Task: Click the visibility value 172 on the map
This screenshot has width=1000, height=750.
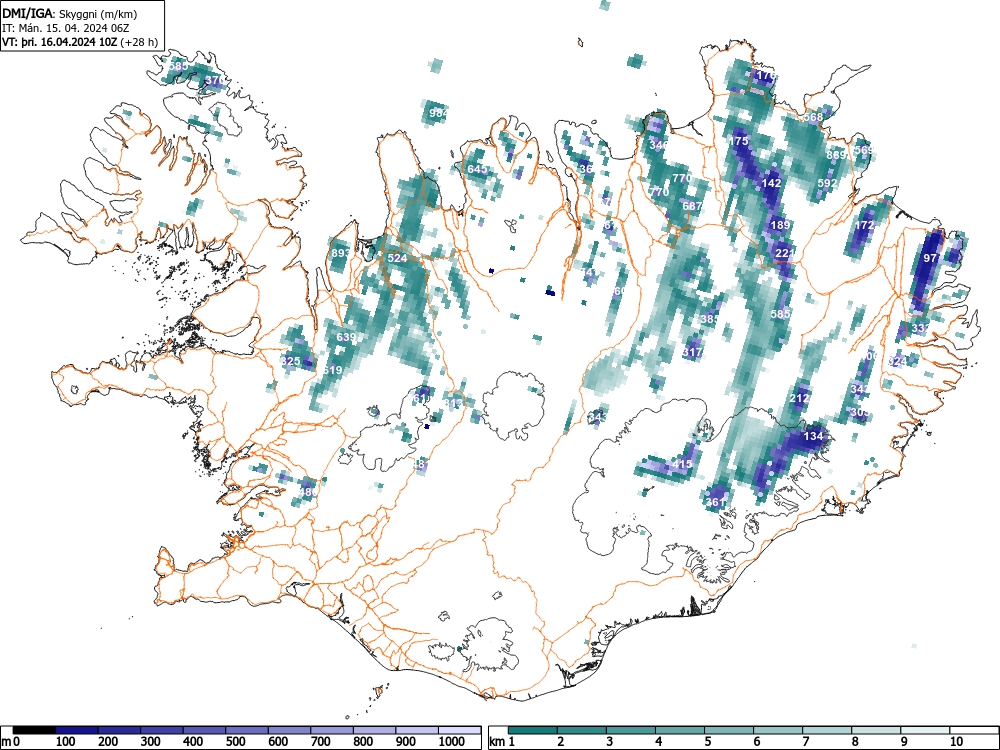Action: coord(864,225)
